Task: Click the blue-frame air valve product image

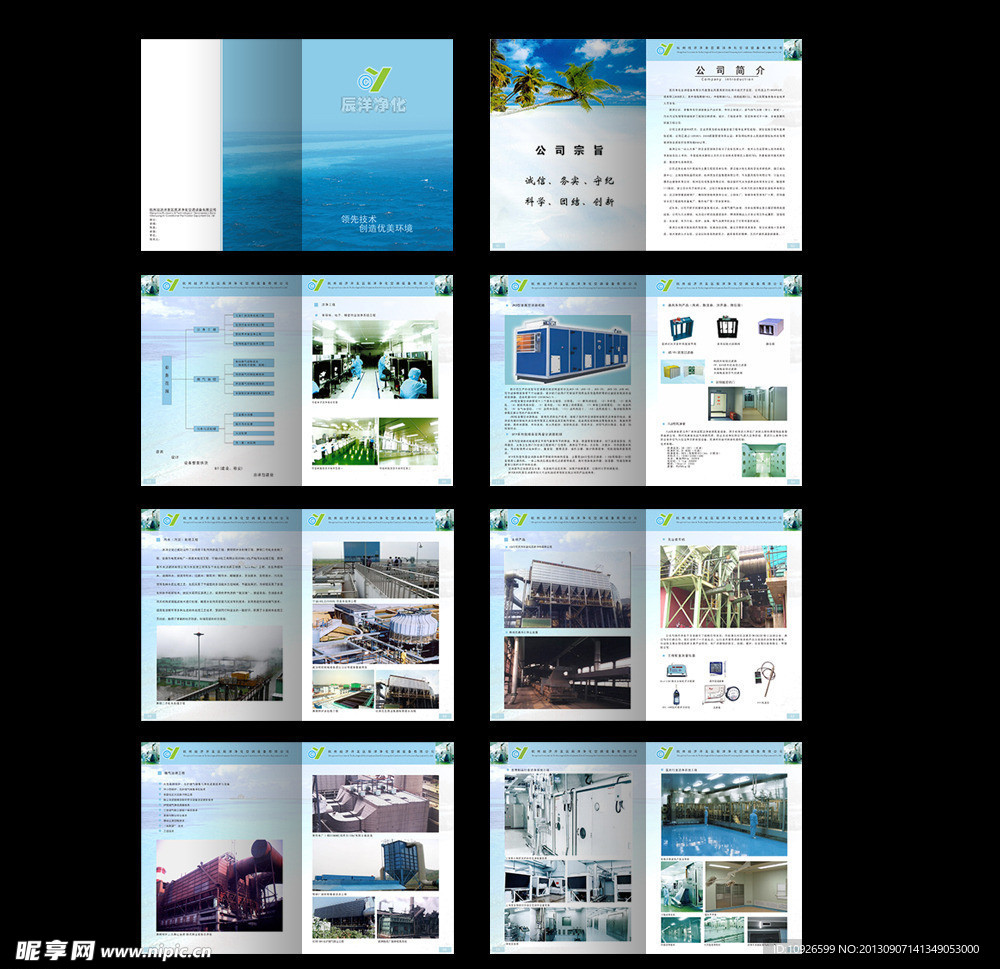Action: tap(682, 329)
